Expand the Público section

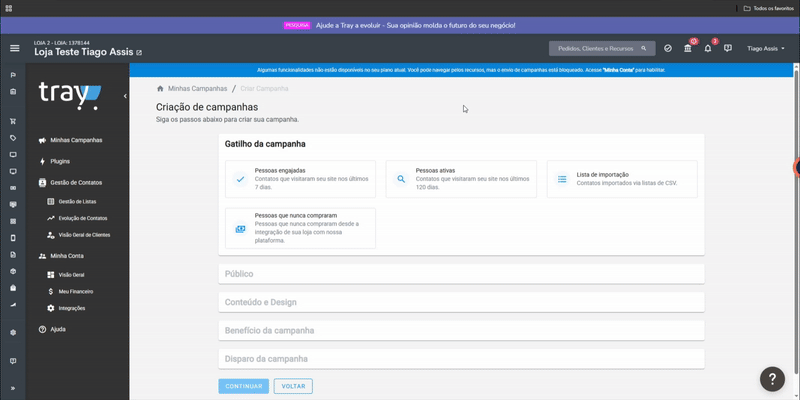point(461,274)
